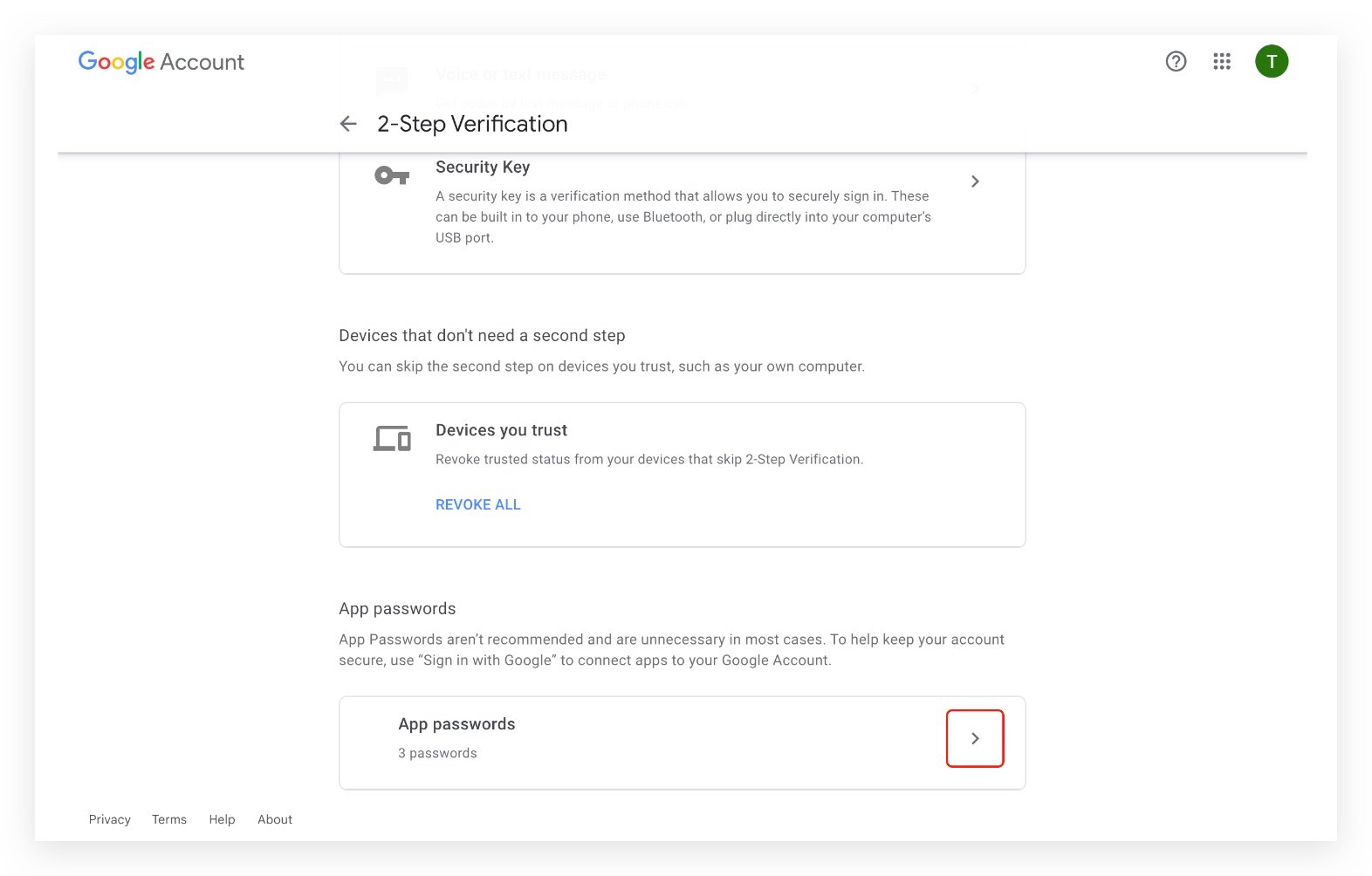Open the Terms footer link

coord(169,819)
